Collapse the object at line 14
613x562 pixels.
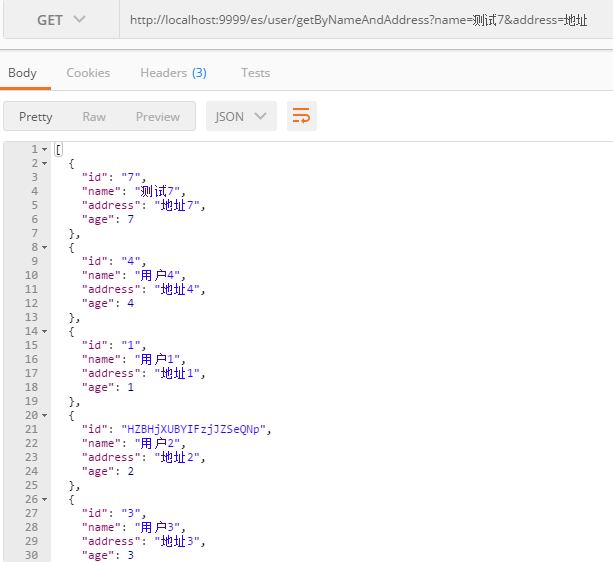(x=45, y=331)
